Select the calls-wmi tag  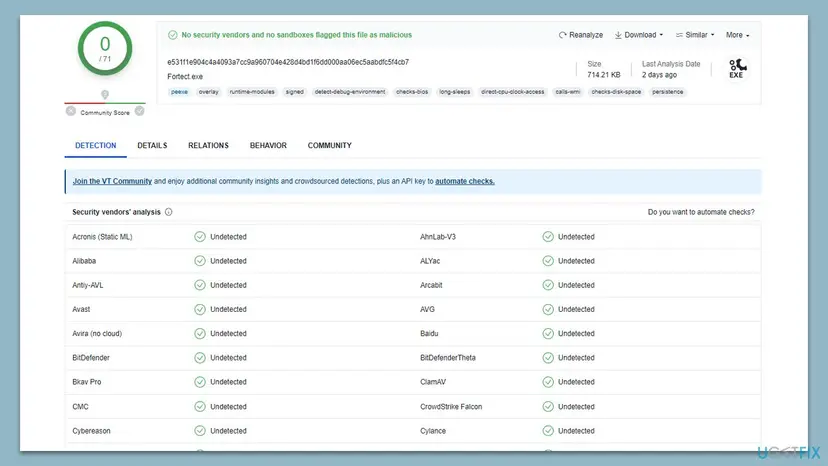(568, 92)
